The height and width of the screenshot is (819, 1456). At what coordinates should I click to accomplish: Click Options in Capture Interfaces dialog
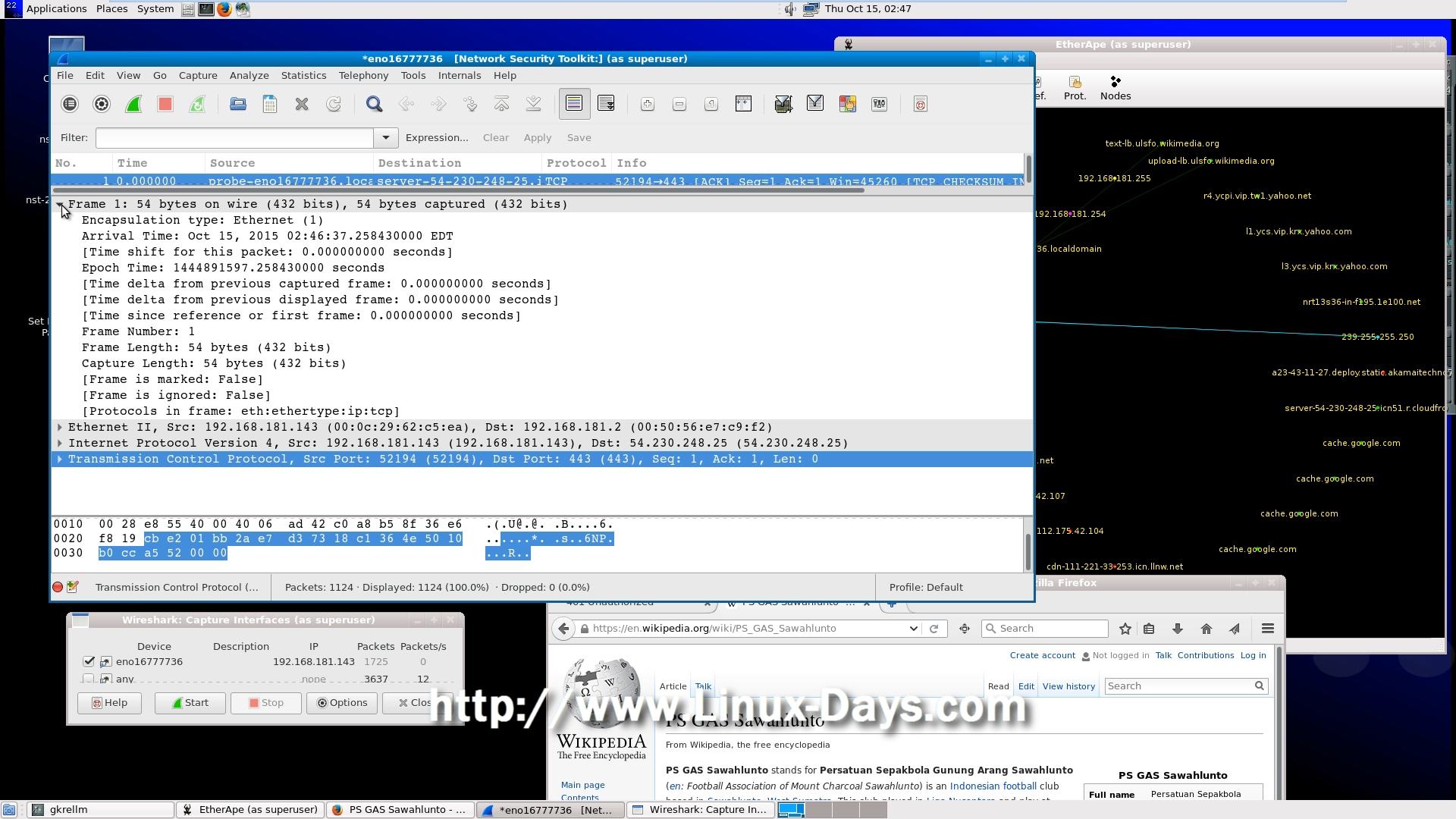(342, 703)
